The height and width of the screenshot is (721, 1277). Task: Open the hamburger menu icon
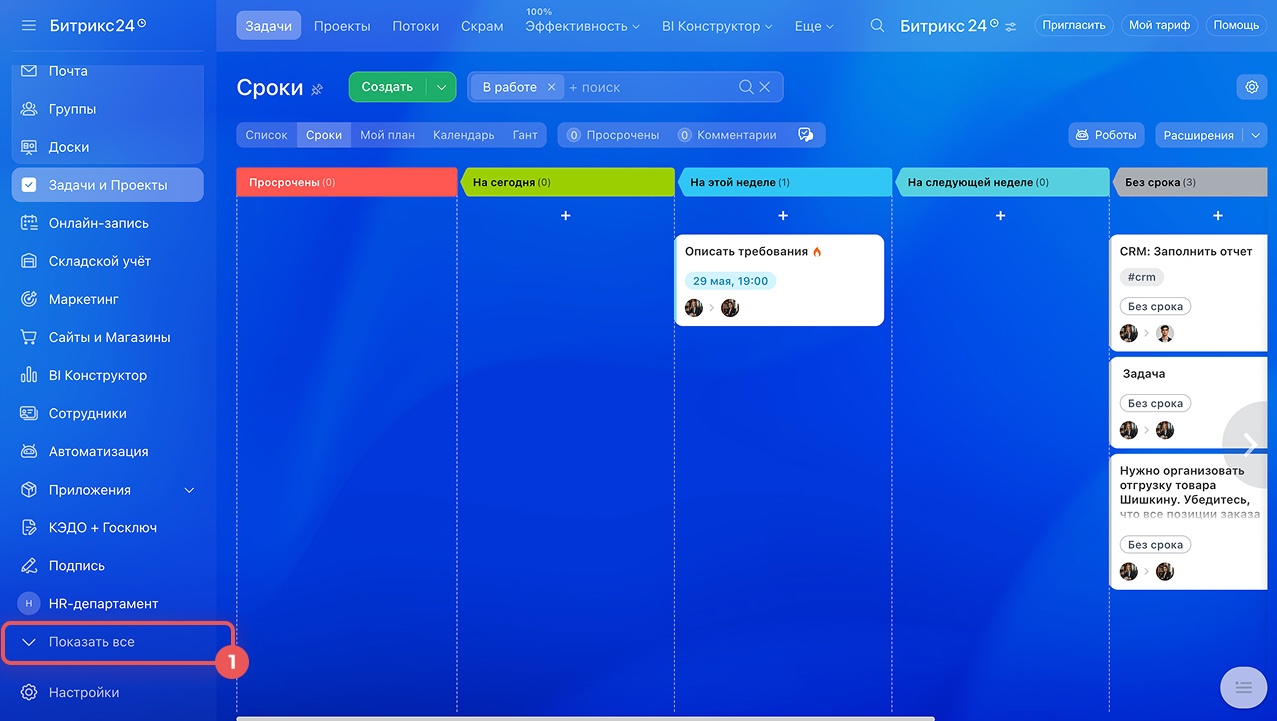(28, 25)
